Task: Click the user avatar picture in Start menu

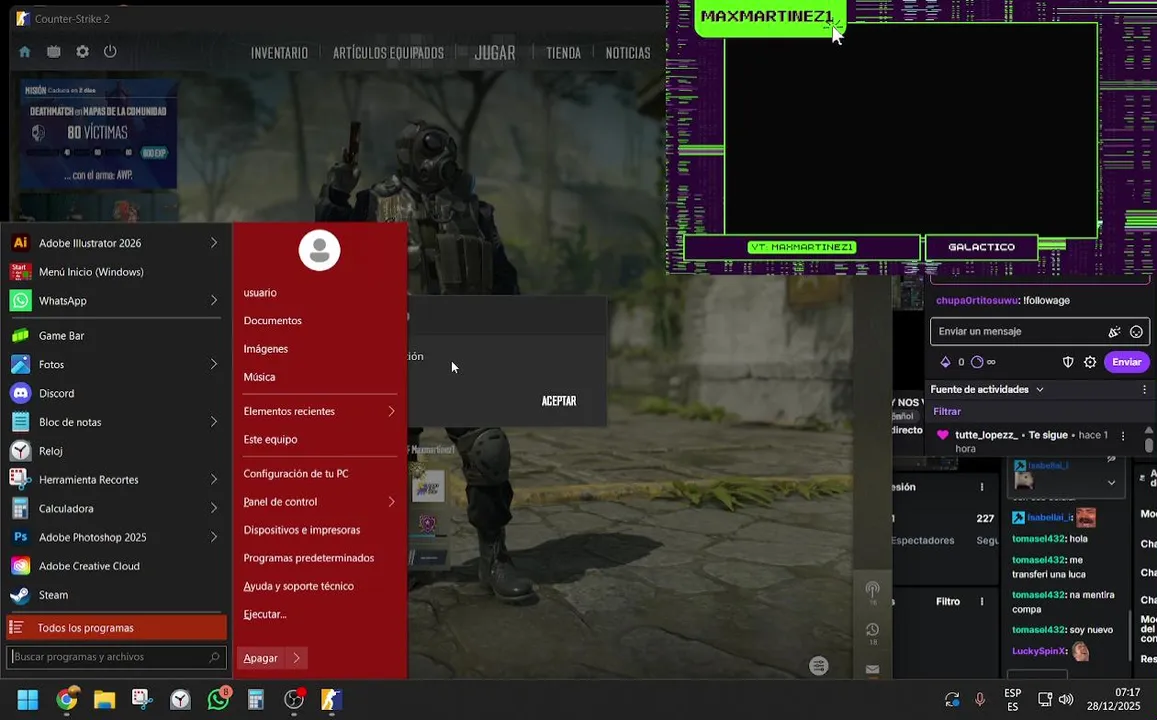Action: pyautogui.click(x=320, y=250)
